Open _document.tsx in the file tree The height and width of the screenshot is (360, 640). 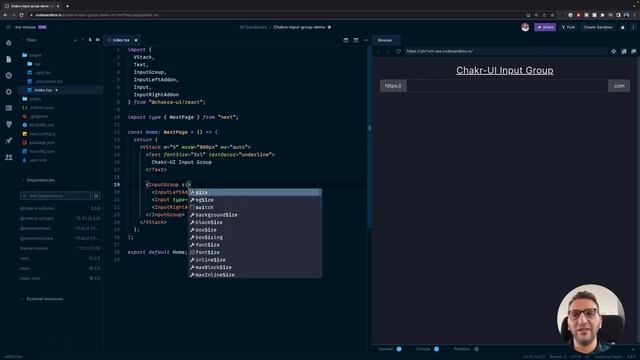(49, 81)
